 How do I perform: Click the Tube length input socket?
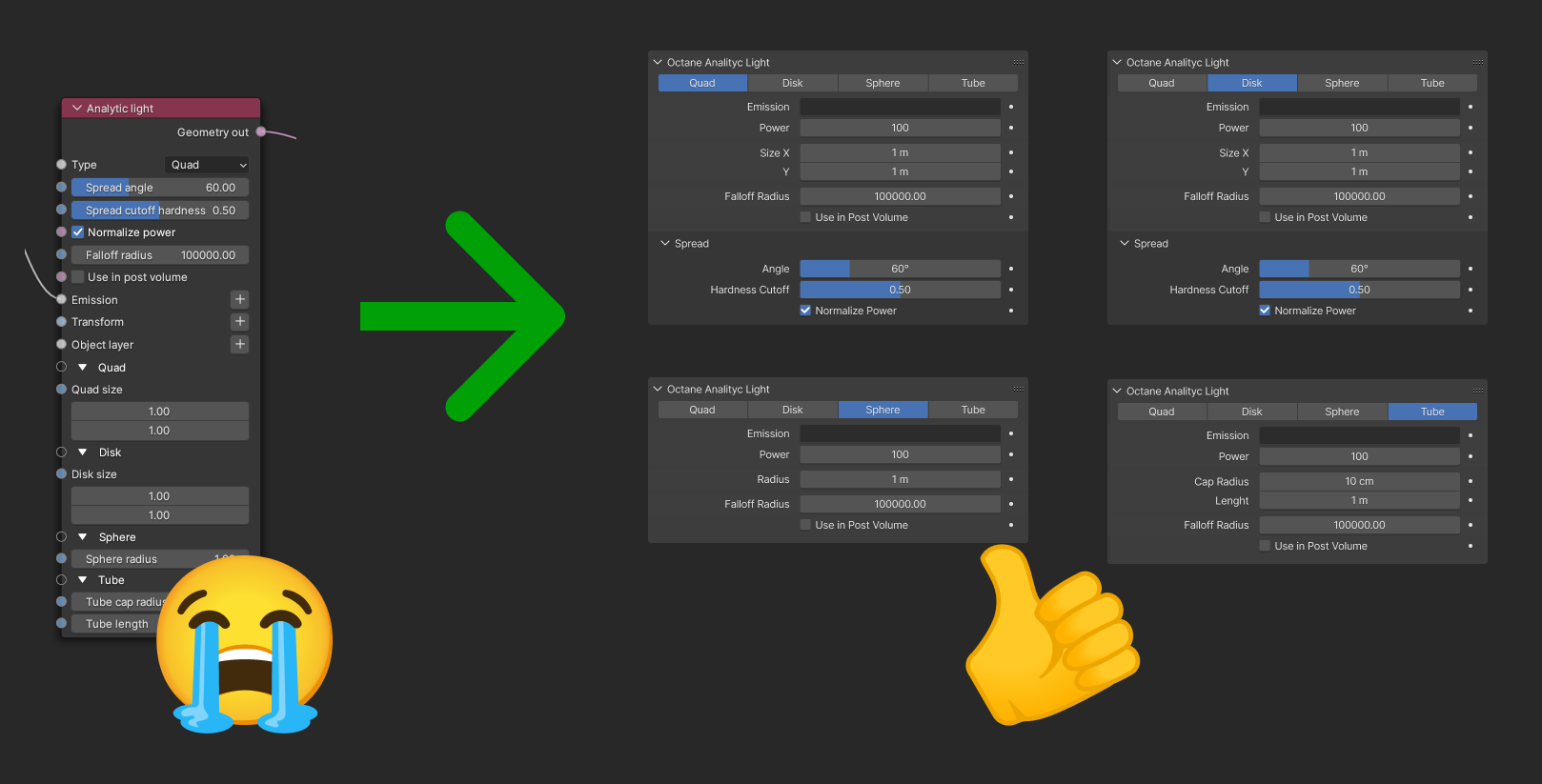[61, 623]
